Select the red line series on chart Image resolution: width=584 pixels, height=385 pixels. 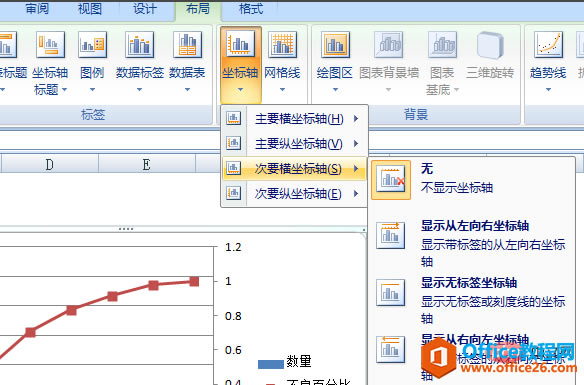pyautogui.click(x=112, y=296)
